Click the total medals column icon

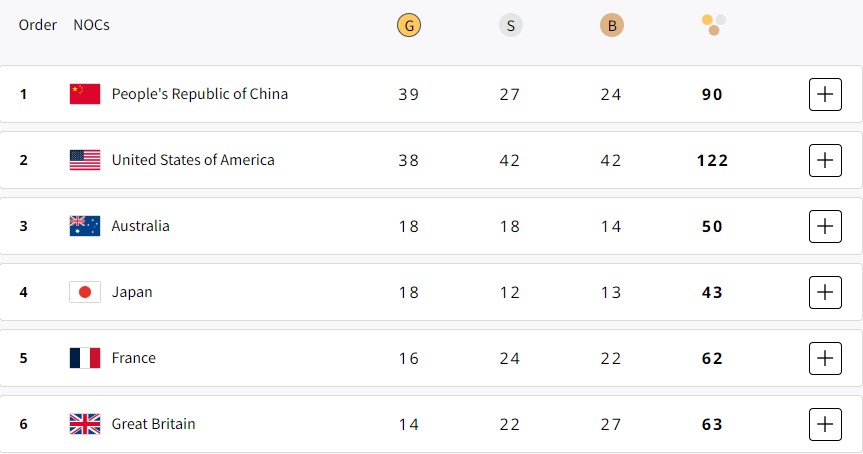tap(713, 24)
